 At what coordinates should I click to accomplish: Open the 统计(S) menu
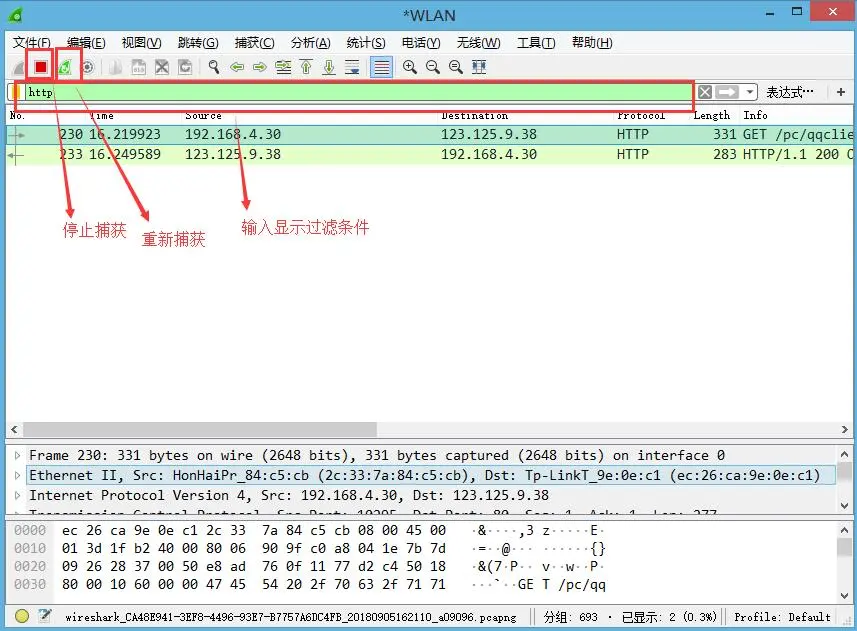pos(366,43)
